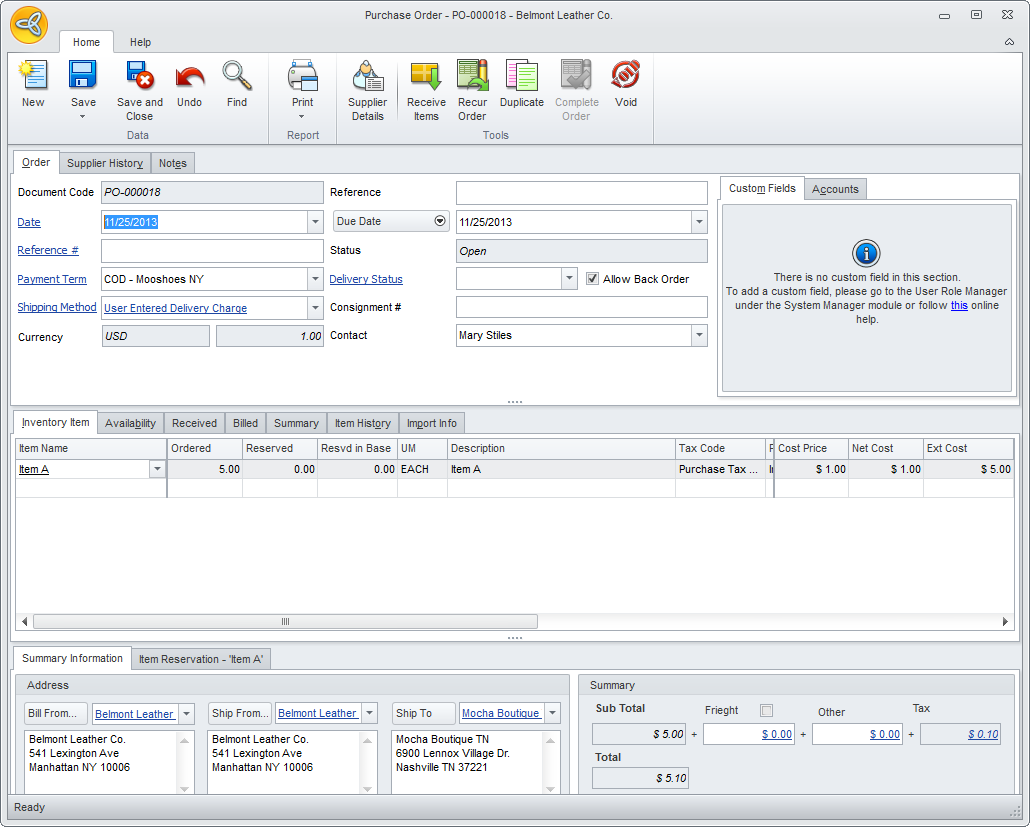The height and width of the screenshot is (827, 1030).
Task: Toggle the Allow Back Order checkbox
Action: pyautogui.click(x=593, y=279)
